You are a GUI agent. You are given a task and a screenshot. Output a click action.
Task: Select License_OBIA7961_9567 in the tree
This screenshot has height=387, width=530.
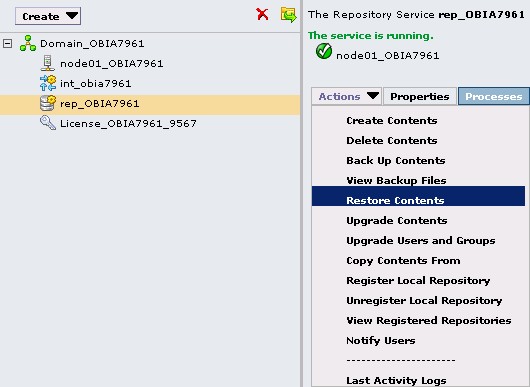[128, 123]
